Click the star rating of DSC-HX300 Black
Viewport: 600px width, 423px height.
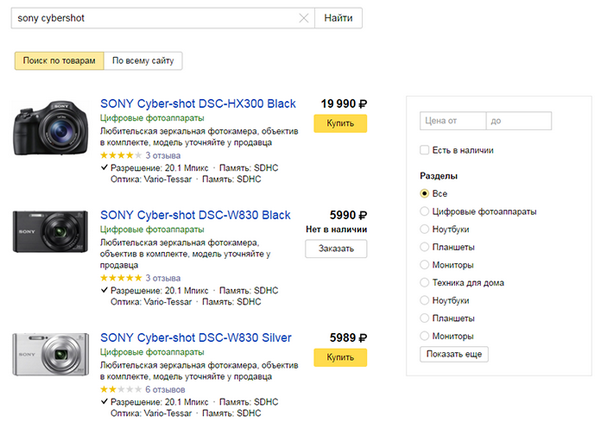(120, 156)
